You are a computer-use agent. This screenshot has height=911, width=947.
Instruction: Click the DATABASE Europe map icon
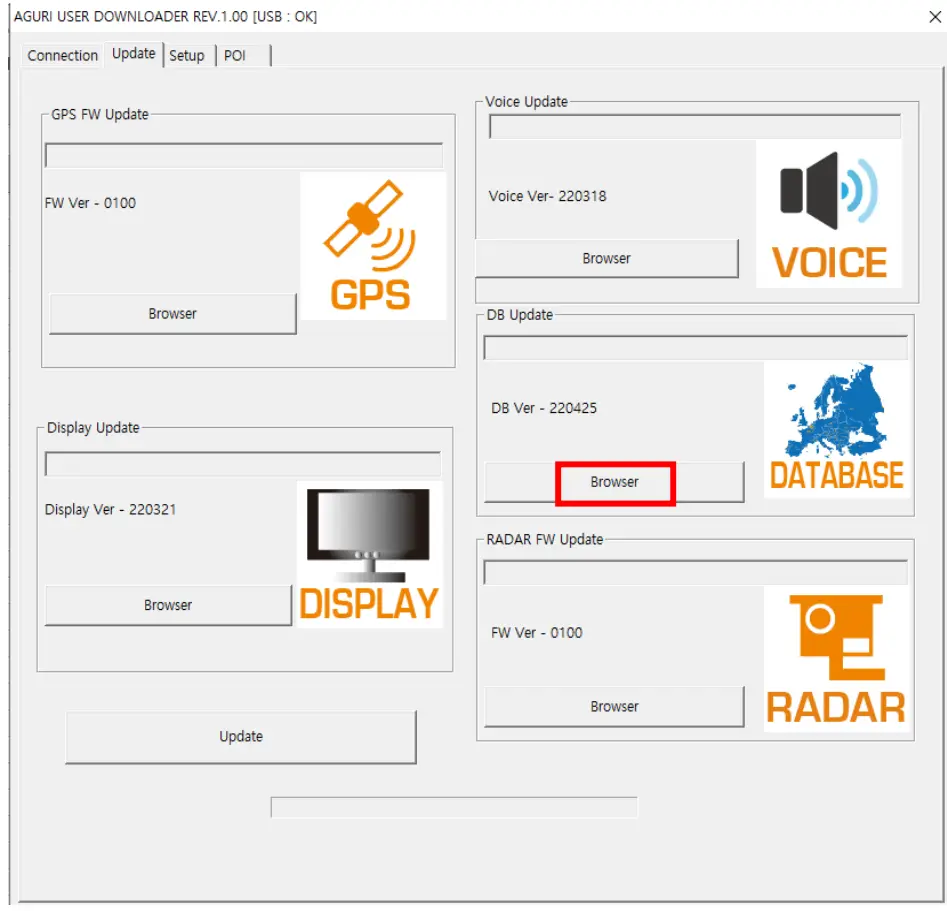(836, 430)
